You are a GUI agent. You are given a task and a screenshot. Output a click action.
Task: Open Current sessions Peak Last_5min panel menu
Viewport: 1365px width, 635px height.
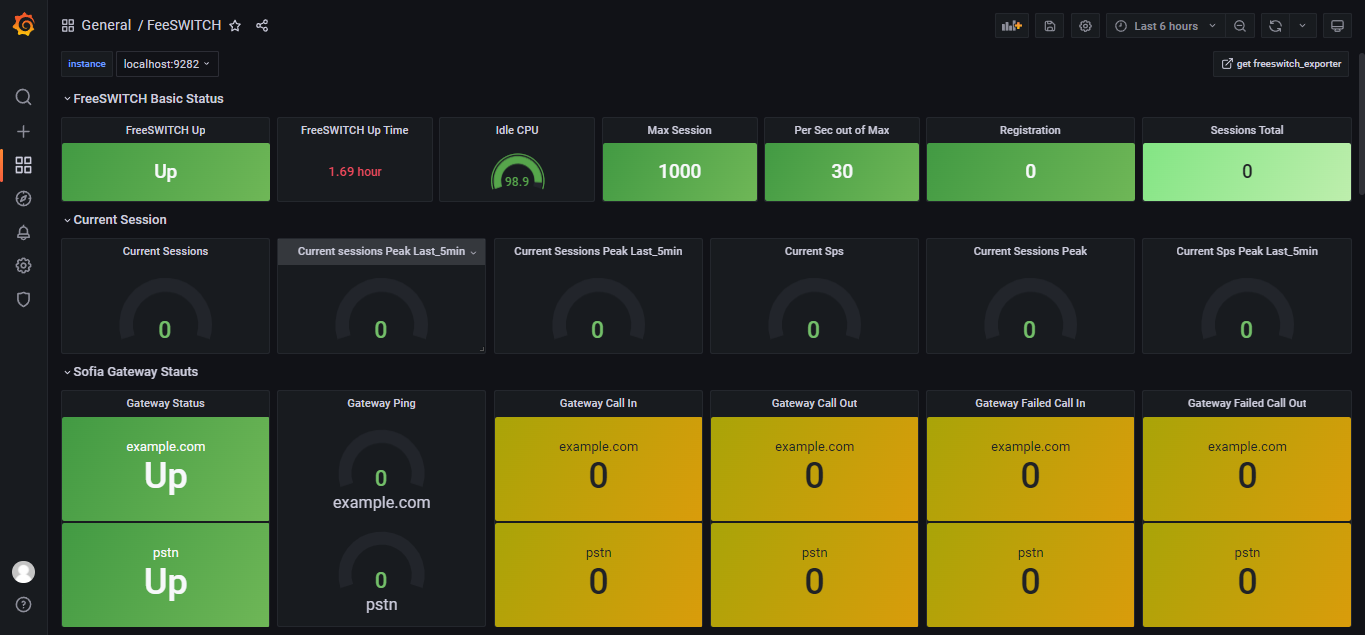click(x=474, y=252)
